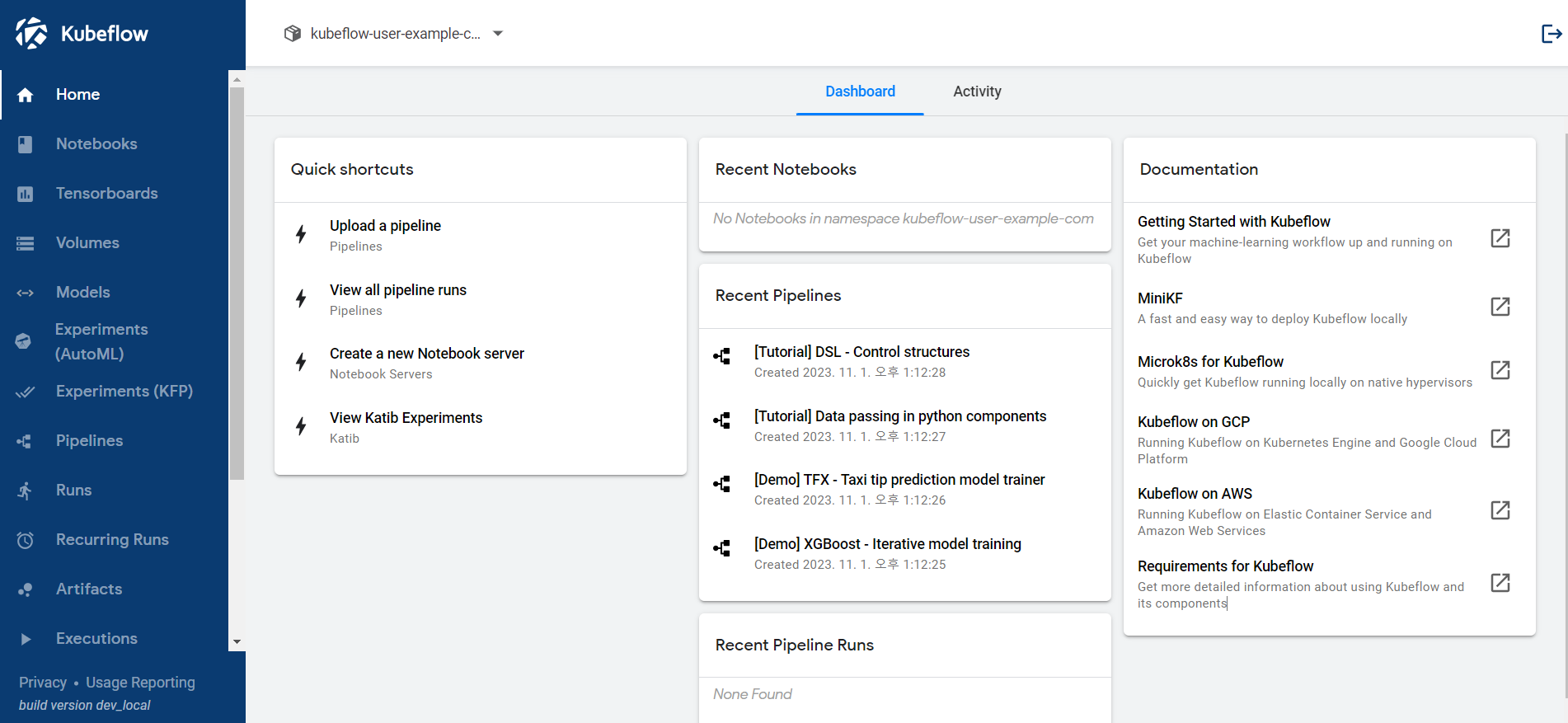Open the Usage Reporting link
Image resolution: width=1568 pixels, height=723 pixels.
point(140,683)
